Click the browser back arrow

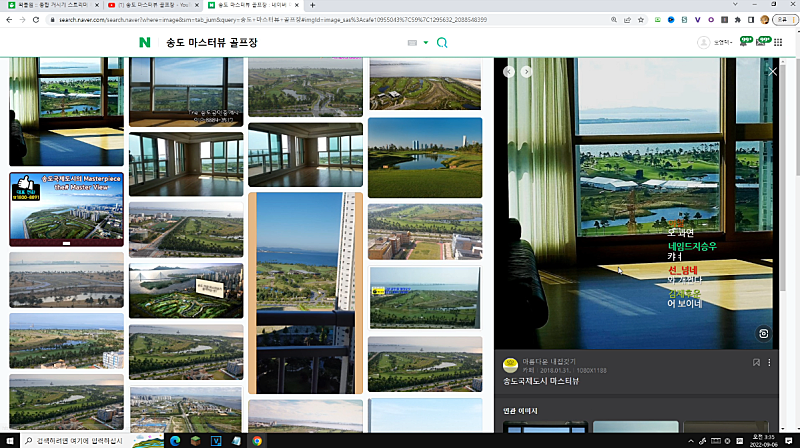tap(9, 19)
